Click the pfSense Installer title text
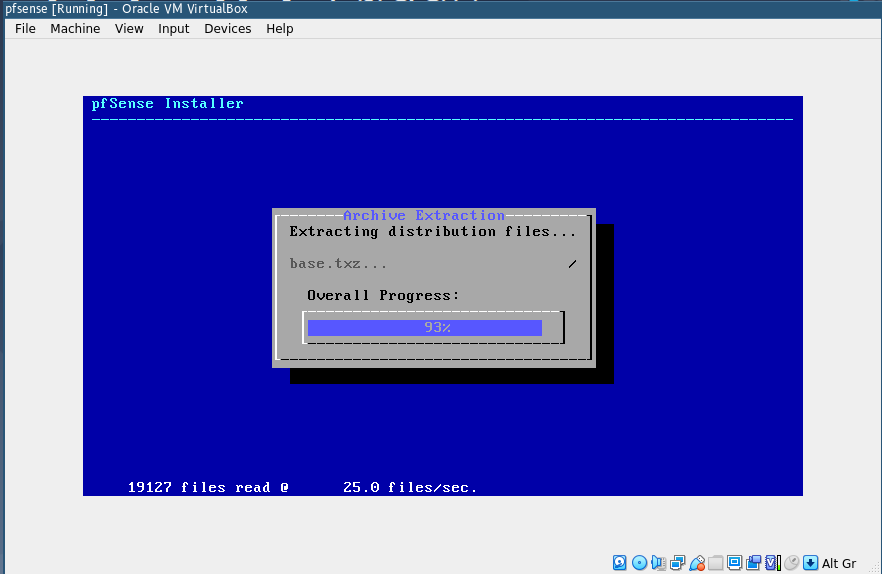 tap(167, 104)
